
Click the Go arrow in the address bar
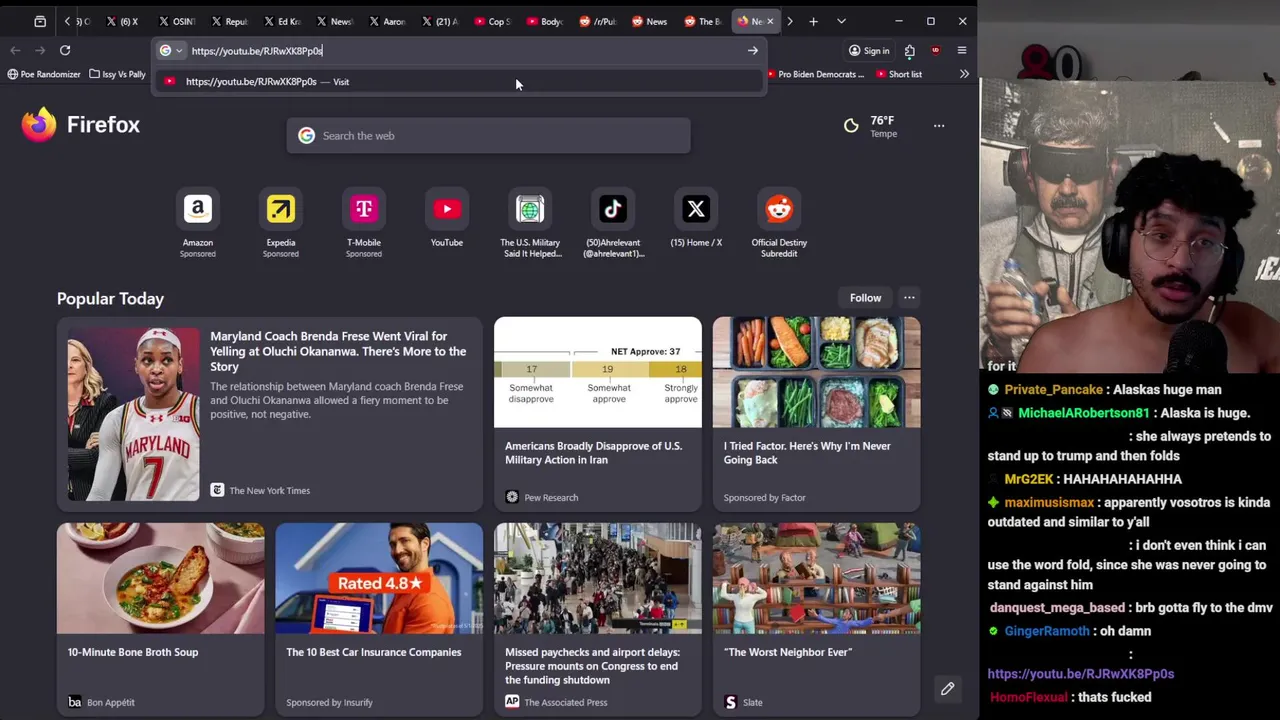pyautogui.click(x=753, y=50)
